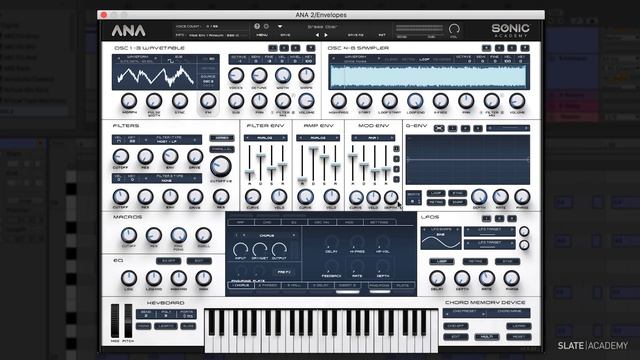Click the G-ENV expand view icon
640x360 pixels.
[x=439, y=128]
